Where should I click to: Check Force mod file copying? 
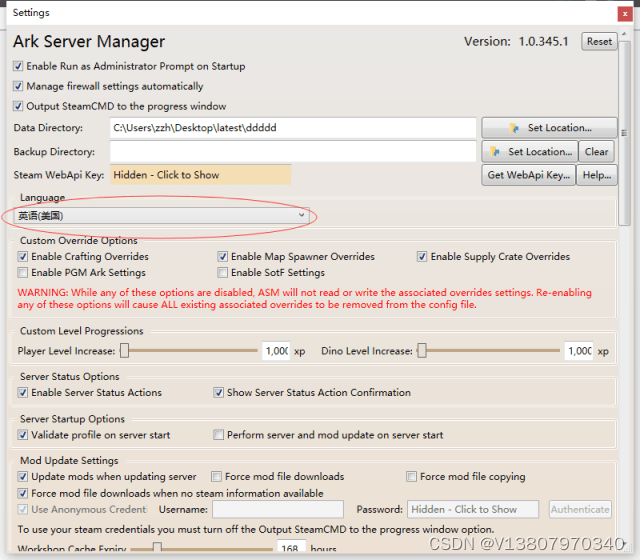pos(411,477)
